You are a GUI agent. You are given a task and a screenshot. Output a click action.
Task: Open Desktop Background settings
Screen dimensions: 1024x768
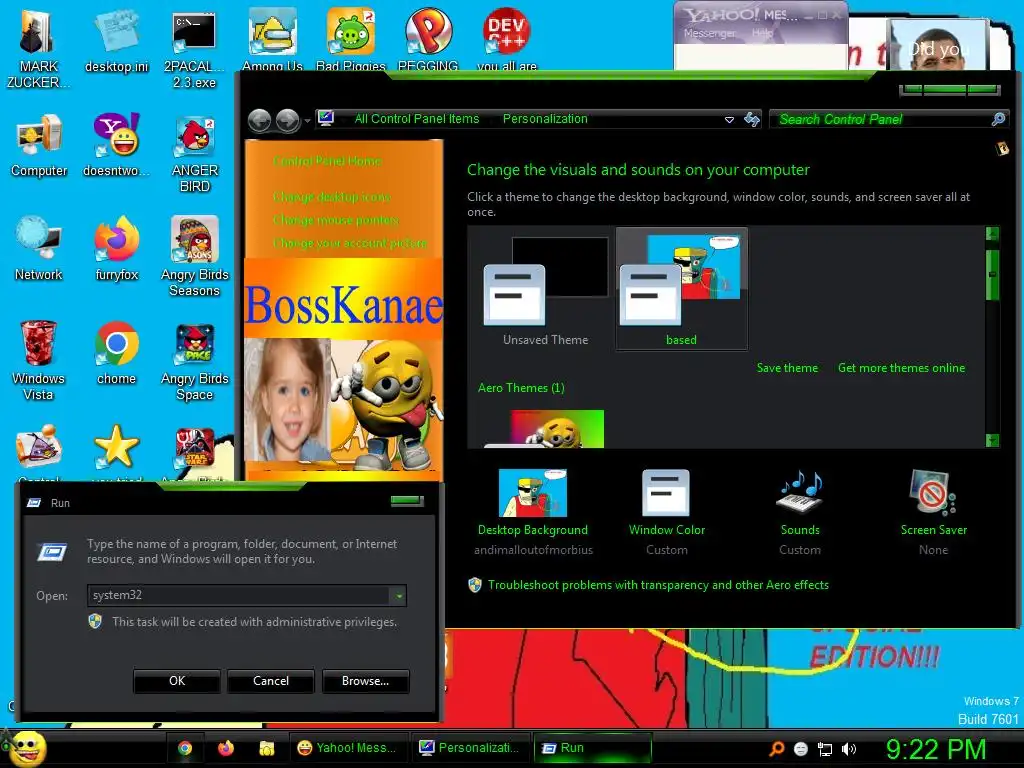coord(533,512)
